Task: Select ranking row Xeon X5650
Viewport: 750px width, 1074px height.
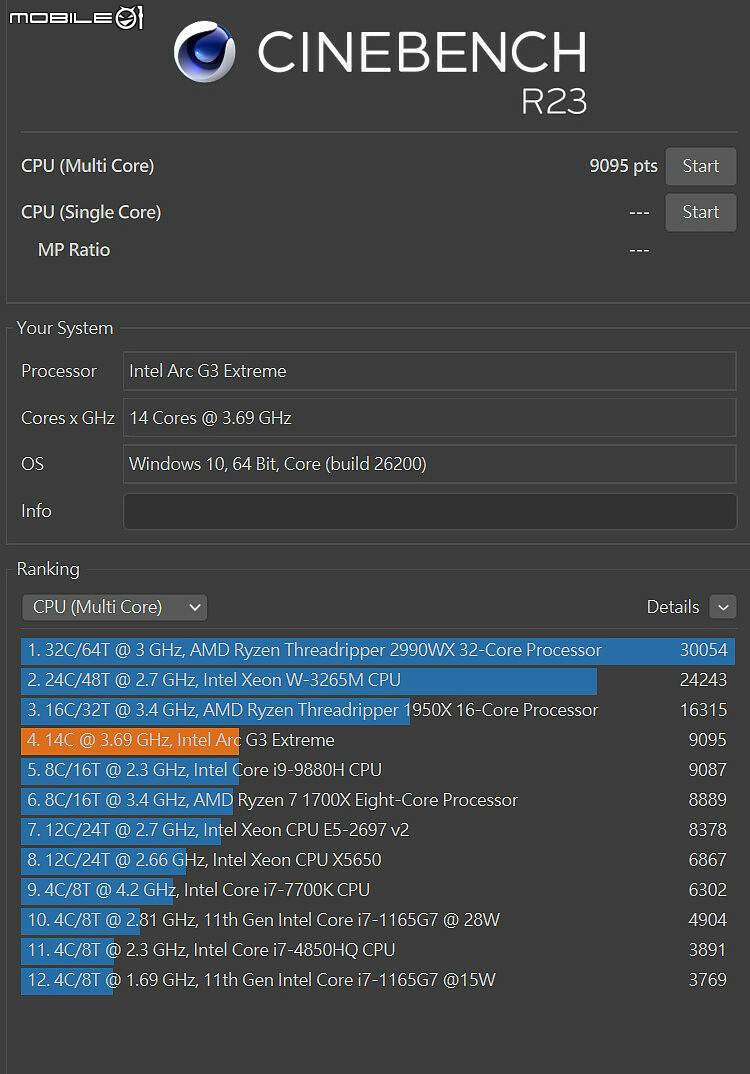Action: pos(378,860)
